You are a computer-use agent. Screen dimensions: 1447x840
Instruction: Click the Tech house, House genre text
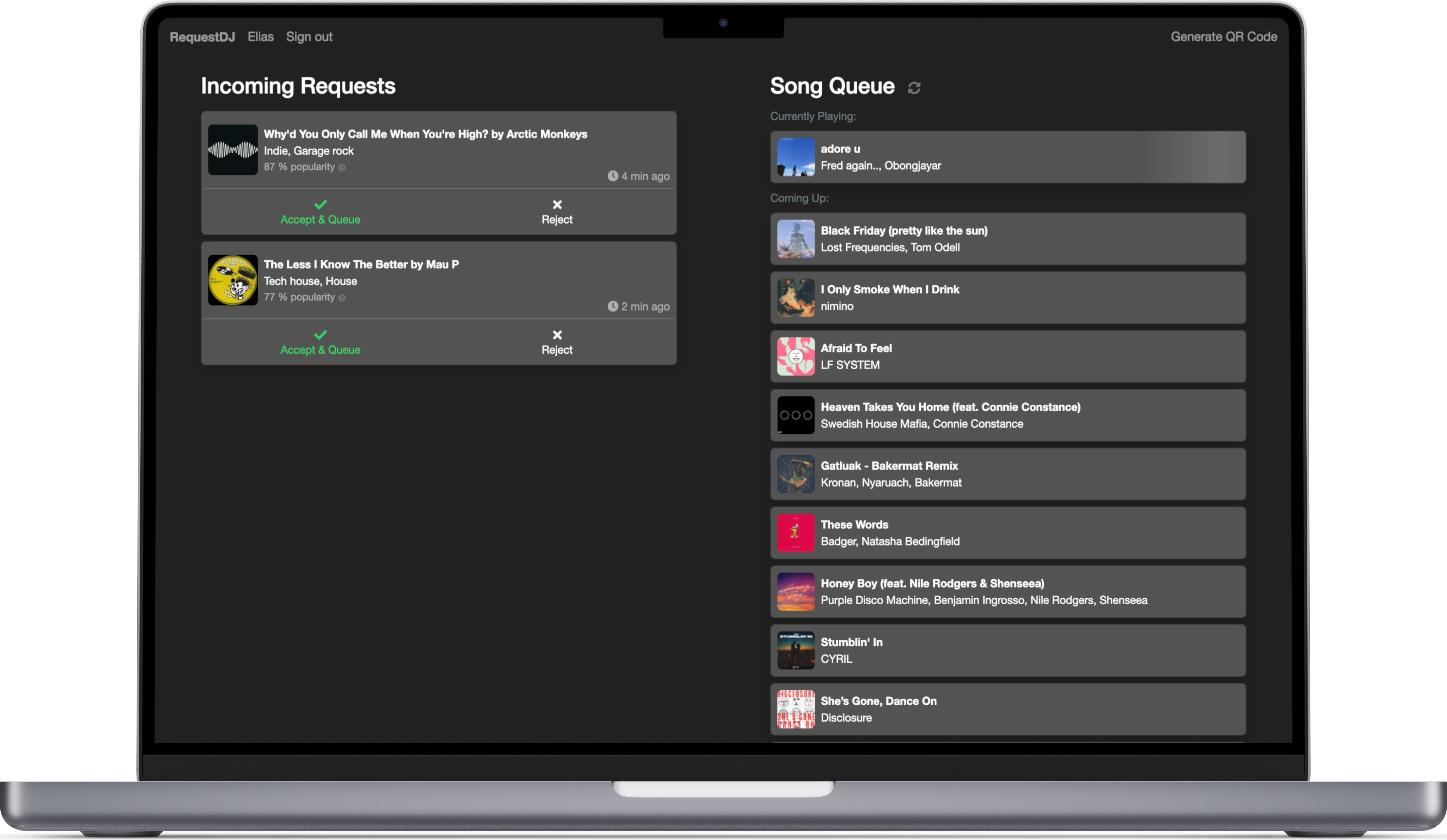310,281
